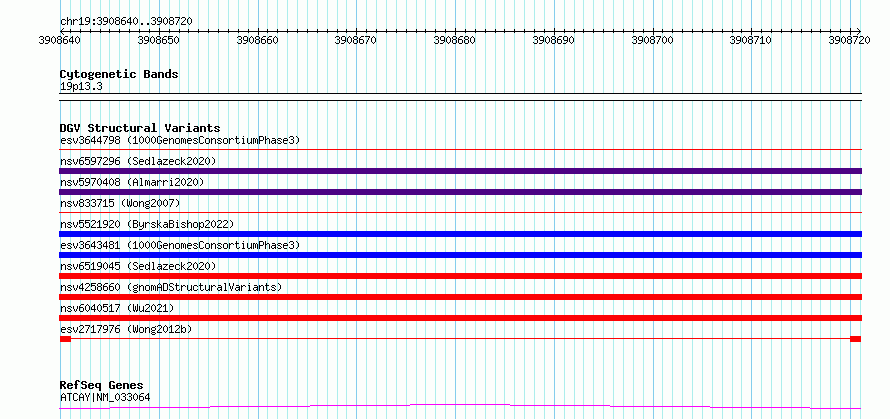Click ruler position 3908650
This screenshot has width=890, height=419.
pos(159,41)
